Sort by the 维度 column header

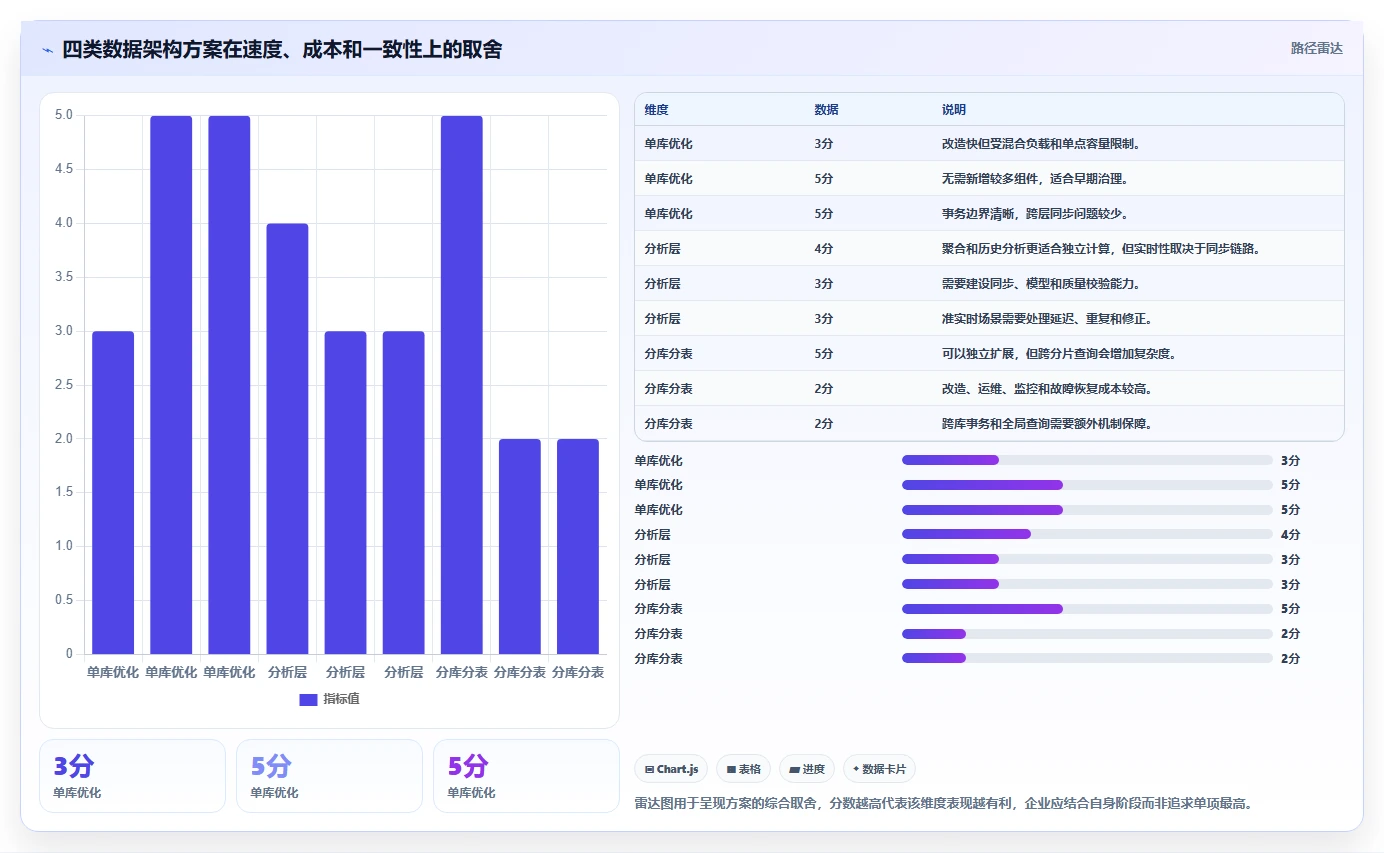(x=657, y=109)
